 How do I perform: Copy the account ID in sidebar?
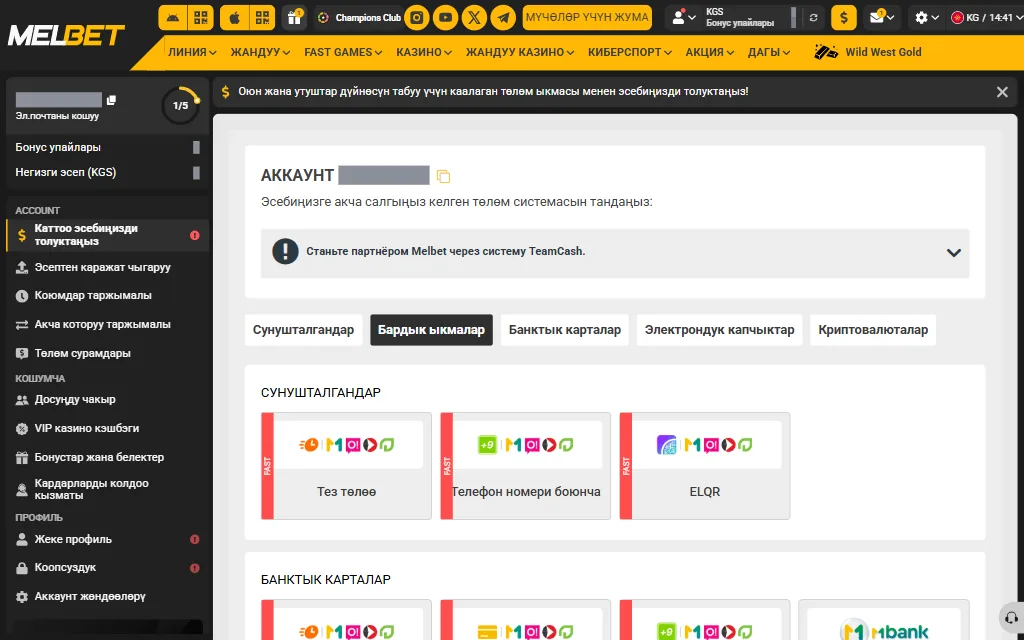coord(112,100)
